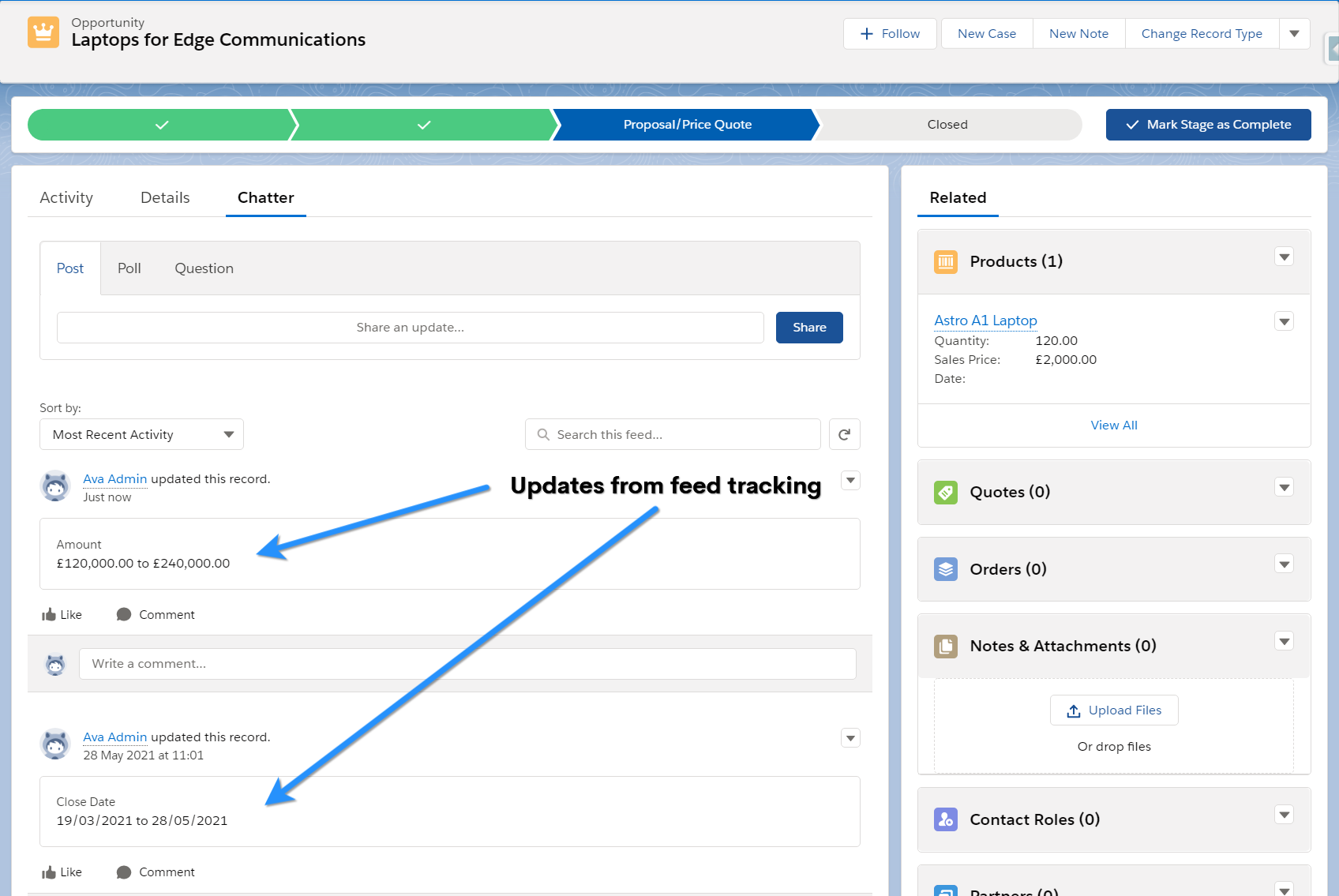The height and width of the screenshot is (896, 1339).
Task: Click Upload Files button
Action: (1114, 710)
